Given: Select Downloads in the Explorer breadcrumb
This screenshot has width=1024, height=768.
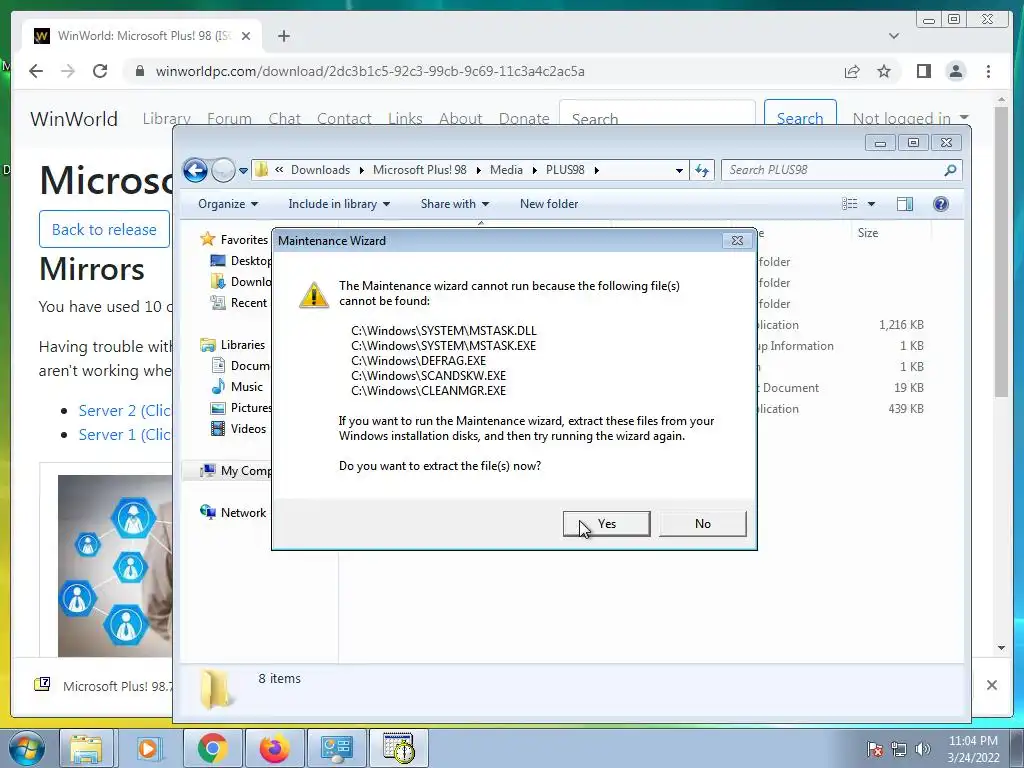Looking at the screenshot, I should (x=320, y=170).
